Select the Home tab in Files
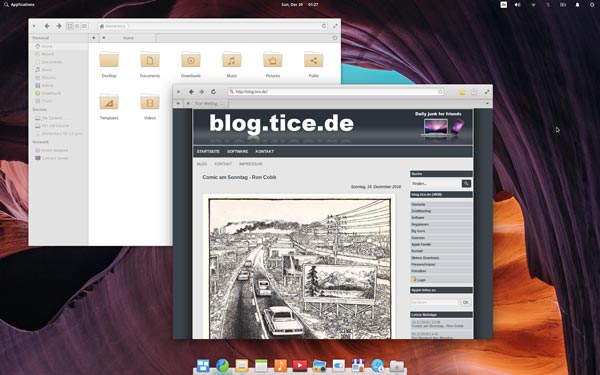The height and width of the screenshot is (375, 600). coord(128,38)
